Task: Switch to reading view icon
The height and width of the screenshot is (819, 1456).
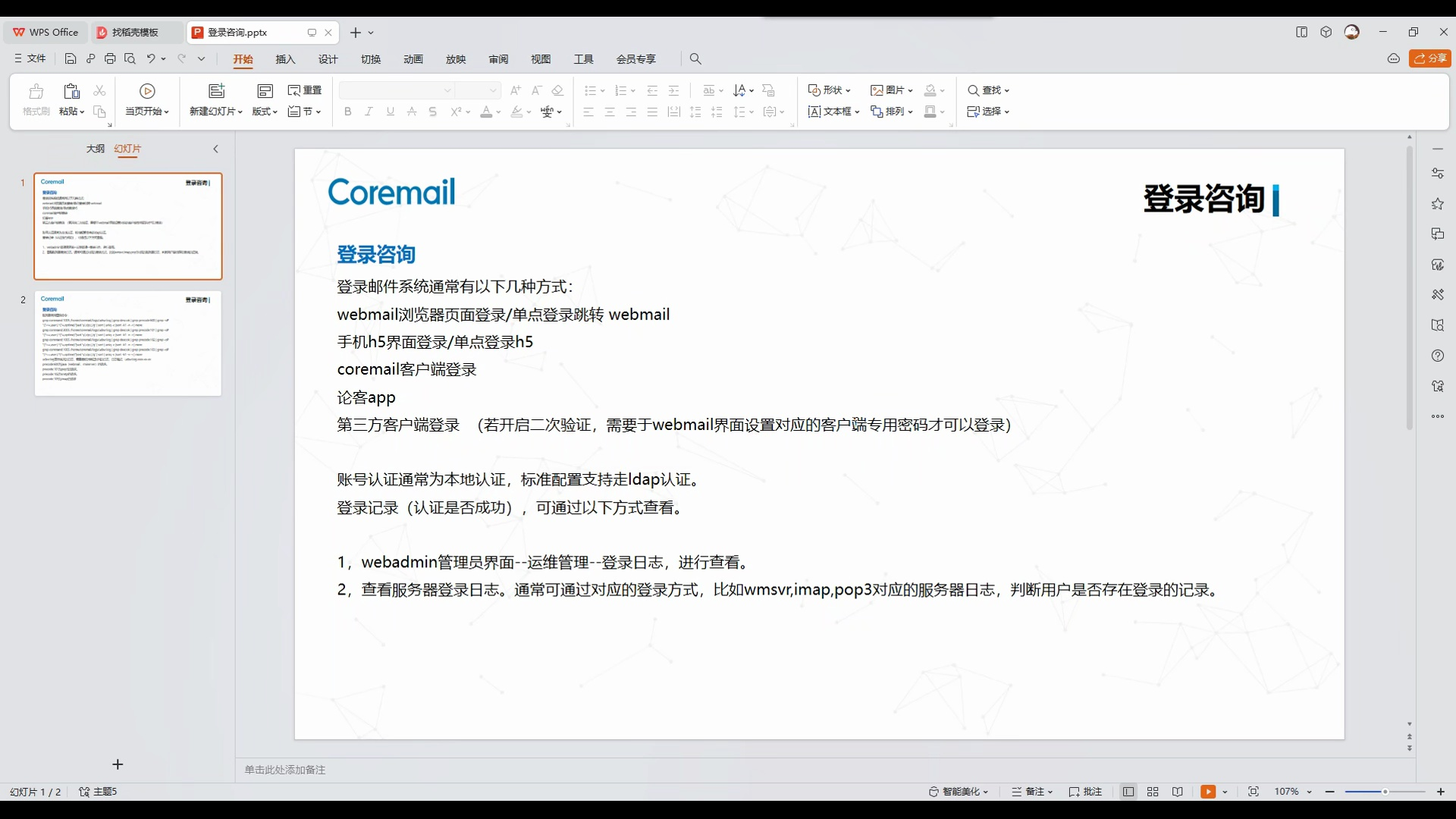Action: (x=1178, y=792)
